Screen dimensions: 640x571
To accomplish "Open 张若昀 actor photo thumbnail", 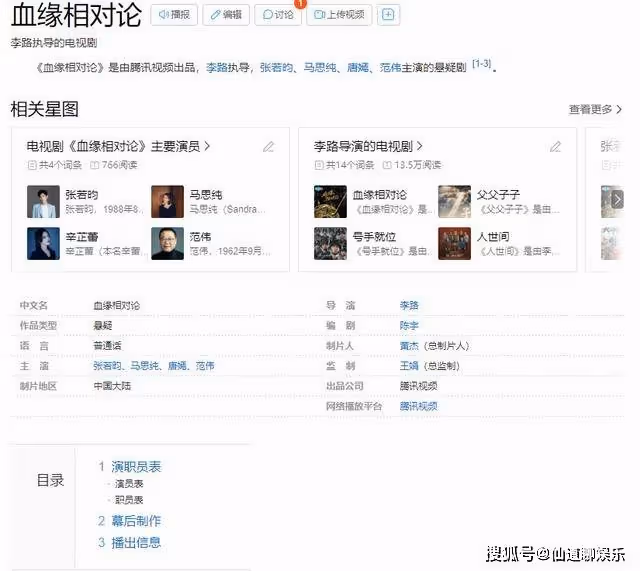I will pos(43,202).
